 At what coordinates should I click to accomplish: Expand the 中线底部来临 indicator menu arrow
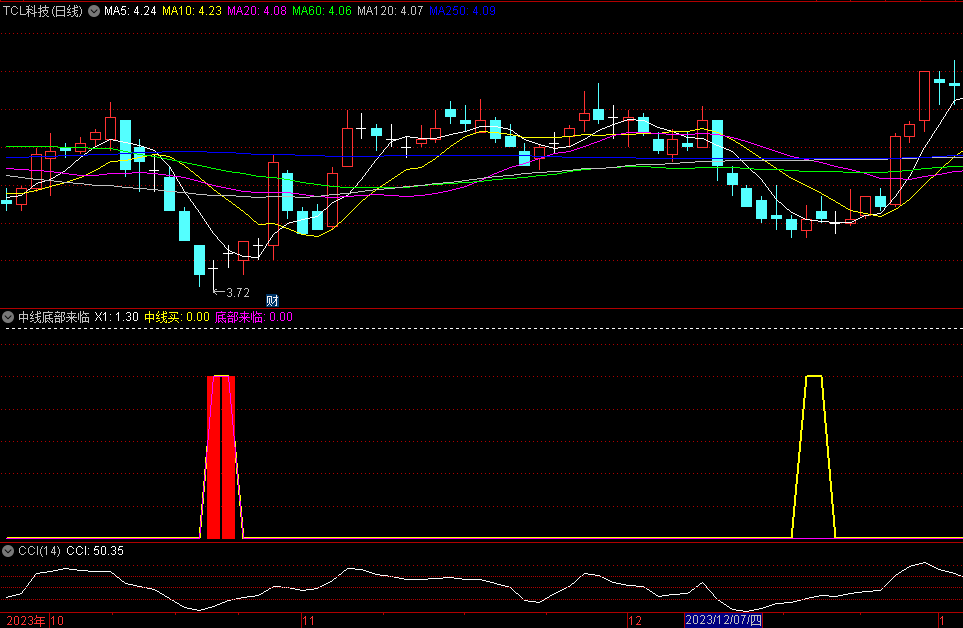(x=8, y=317)
